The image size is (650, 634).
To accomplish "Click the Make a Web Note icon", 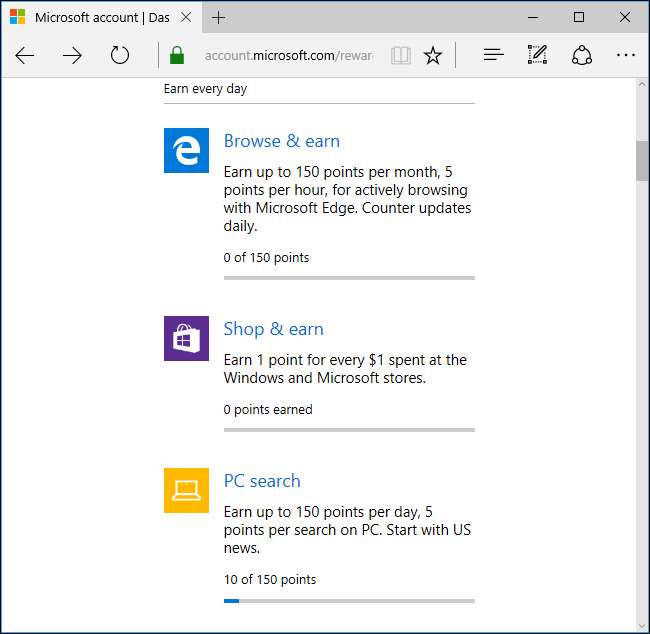I will [x=538, y=56].
